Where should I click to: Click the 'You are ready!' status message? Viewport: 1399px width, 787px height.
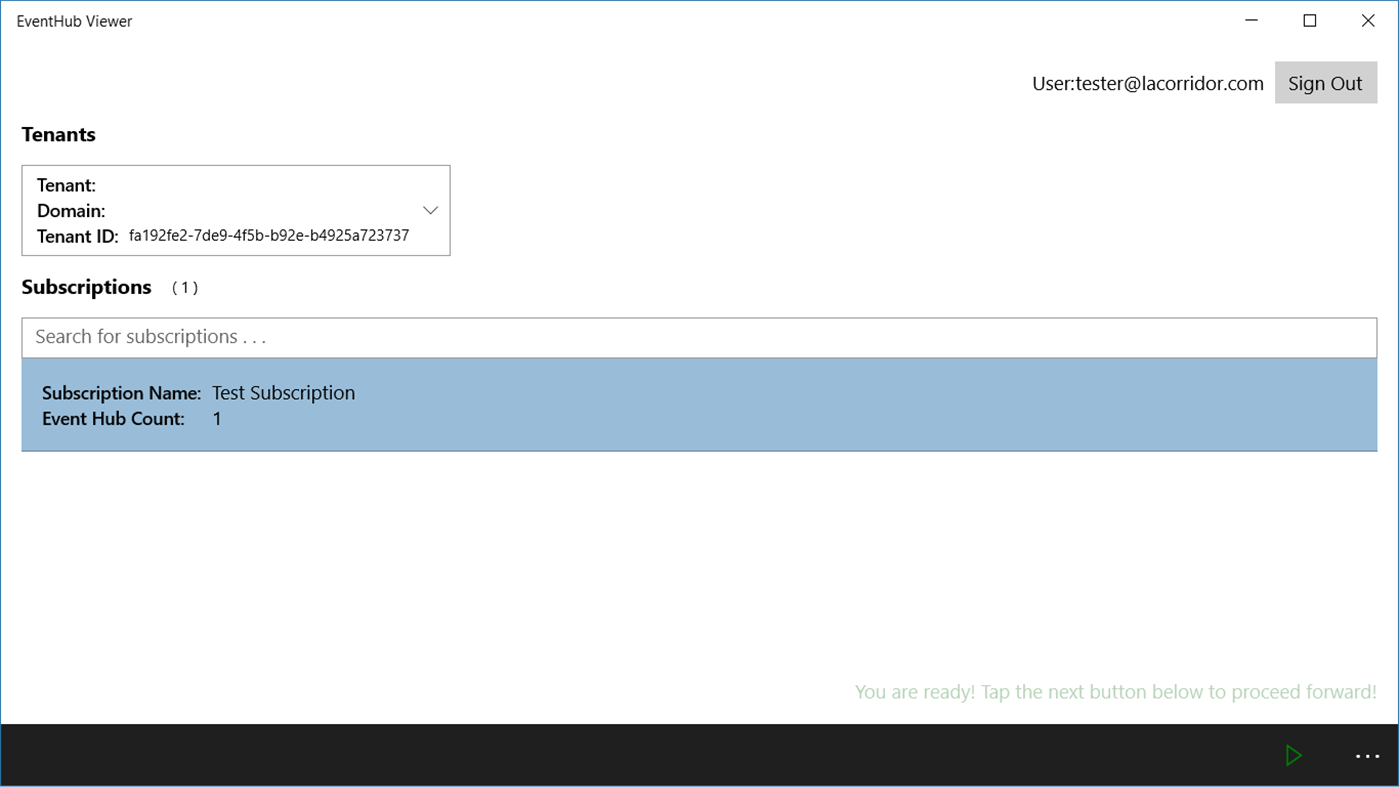tap(1115, 691)
